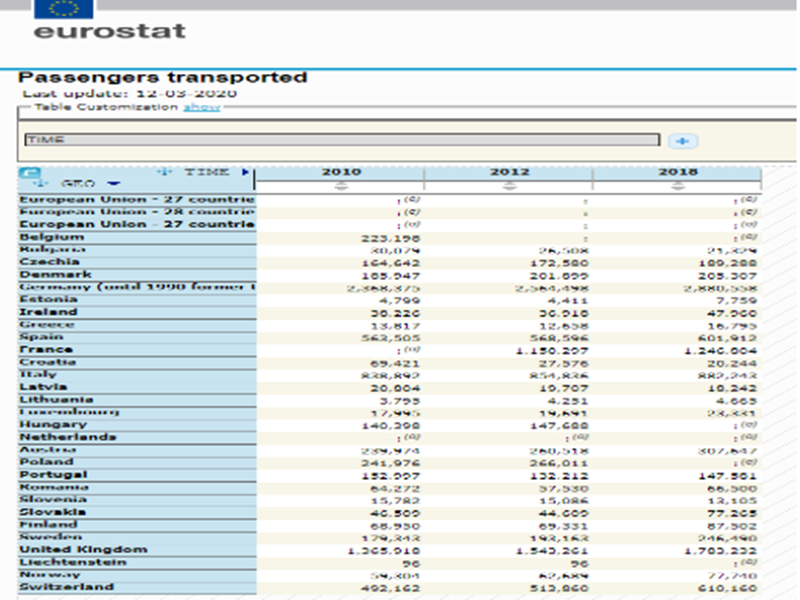Click the move icon next to the TIME header
800x600 pixels.
click(x=165, y=172)
